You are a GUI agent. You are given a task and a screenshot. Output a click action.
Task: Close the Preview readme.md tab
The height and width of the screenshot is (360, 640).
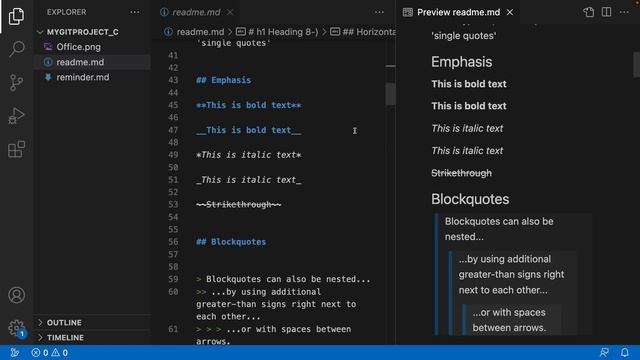click(510, 12)
